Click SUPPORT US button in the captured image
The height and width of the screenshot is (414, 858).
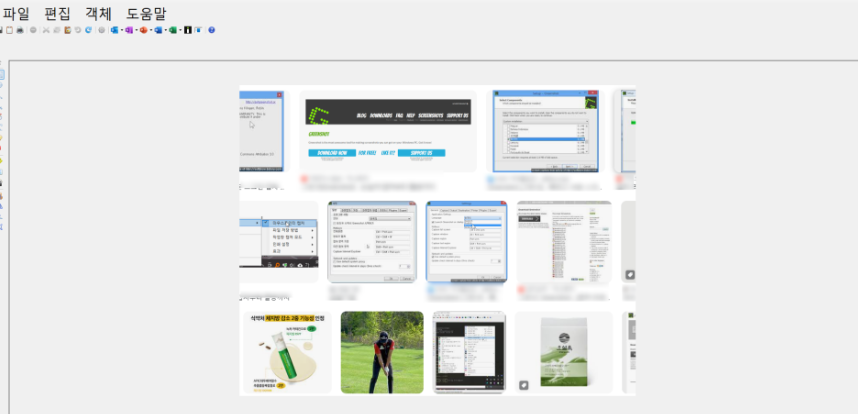point(421,153)
